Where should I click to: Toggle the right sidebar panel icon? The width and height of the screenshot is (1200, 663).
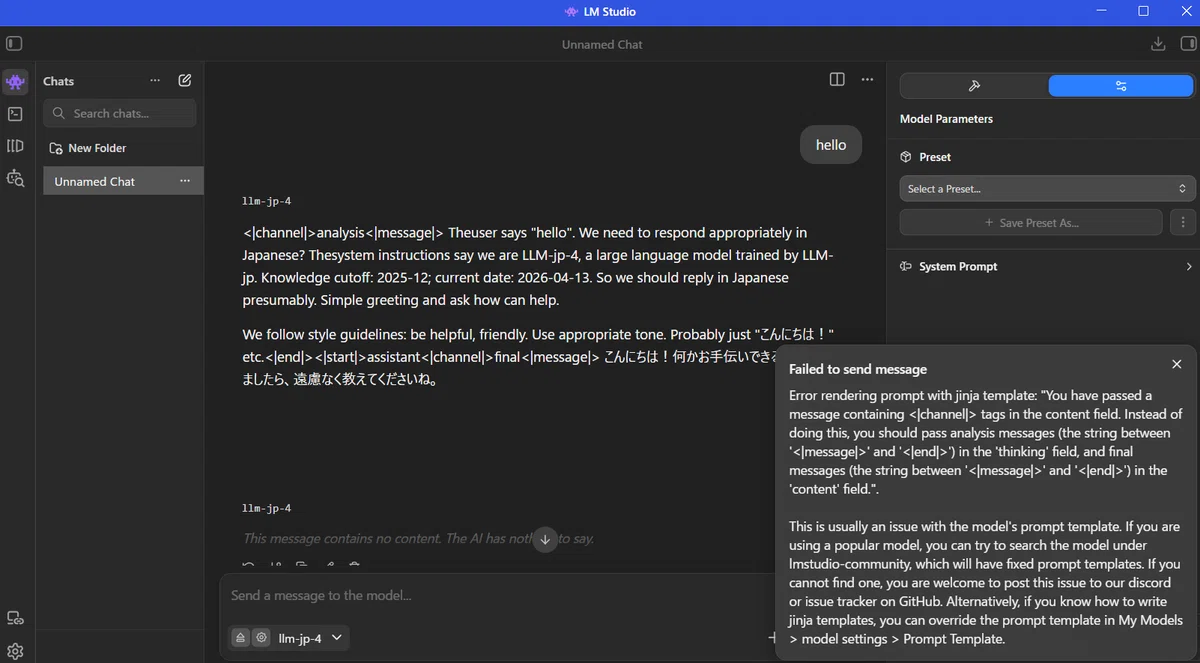coord(1188,44)
